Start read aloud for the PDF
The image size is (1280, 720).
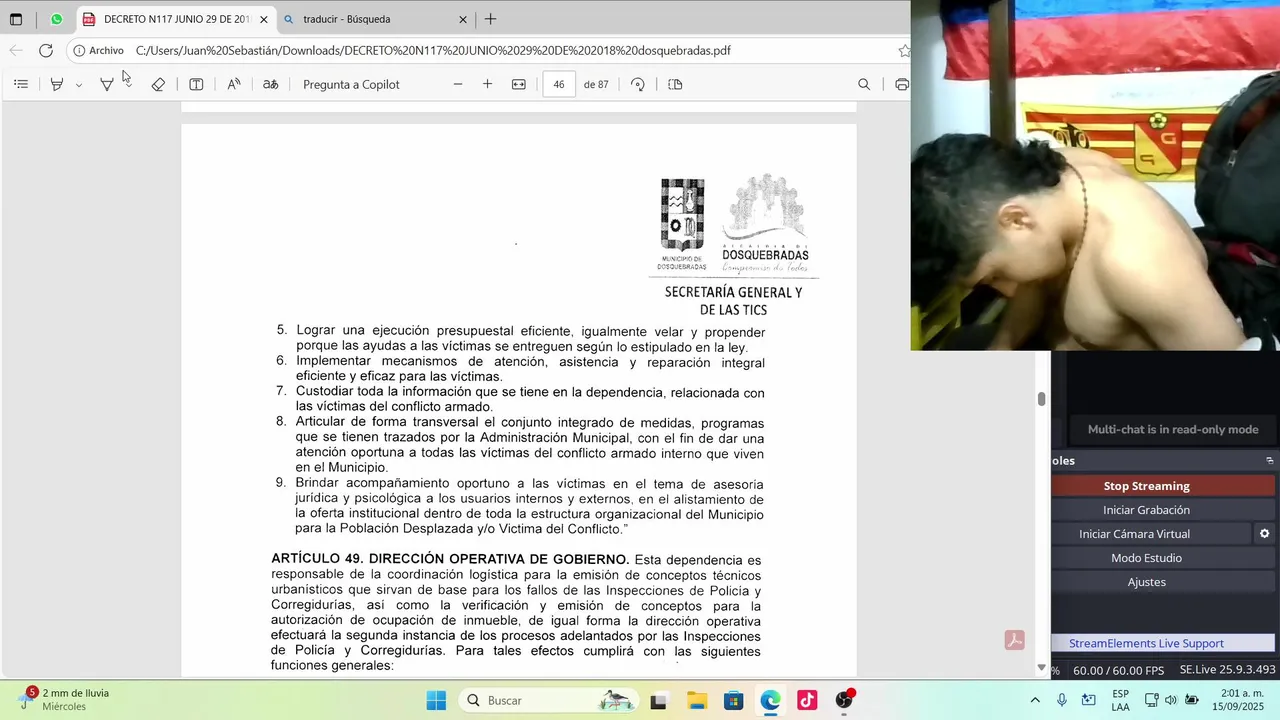click(234, 84)
